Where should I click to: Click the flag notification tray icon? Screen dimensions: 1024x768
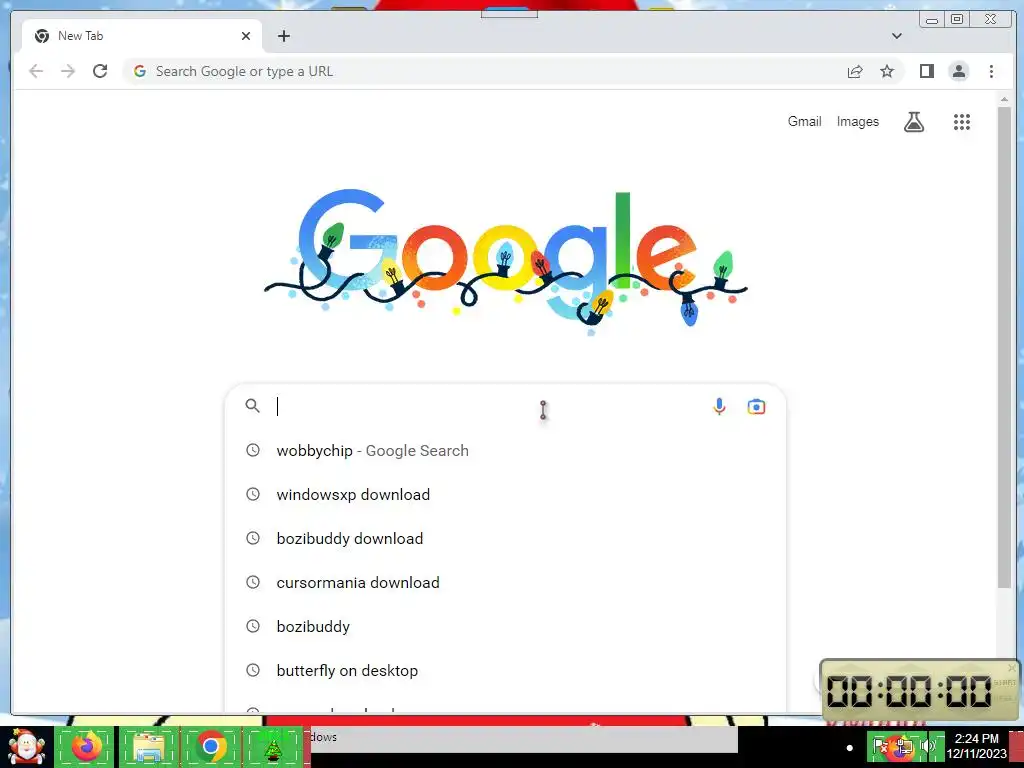(x=881, y=746)
